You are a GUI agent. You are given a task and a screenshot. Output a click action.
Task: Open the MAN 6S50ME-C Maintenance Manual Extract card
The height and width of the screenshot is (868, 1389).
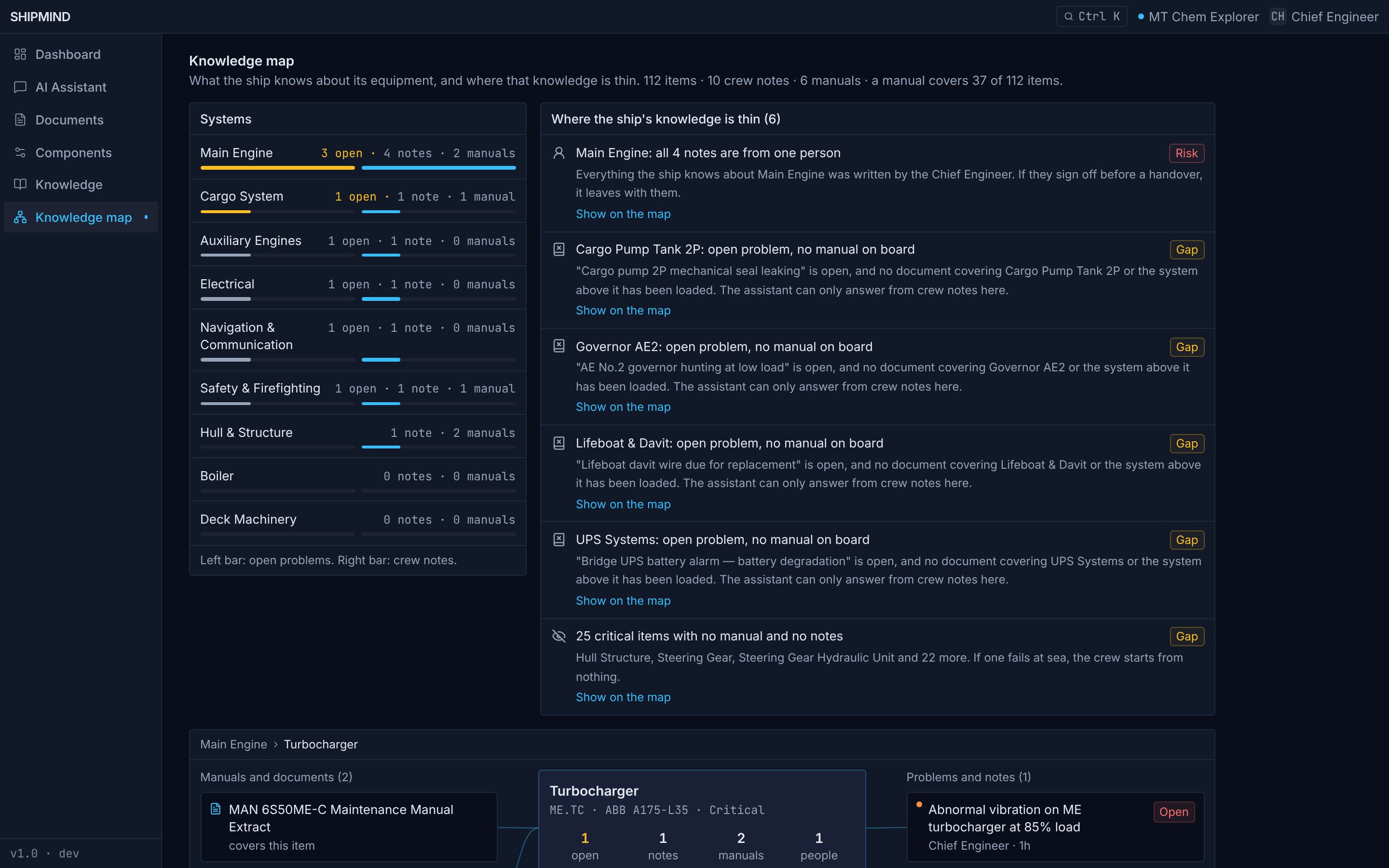click(x=349, y=827)
